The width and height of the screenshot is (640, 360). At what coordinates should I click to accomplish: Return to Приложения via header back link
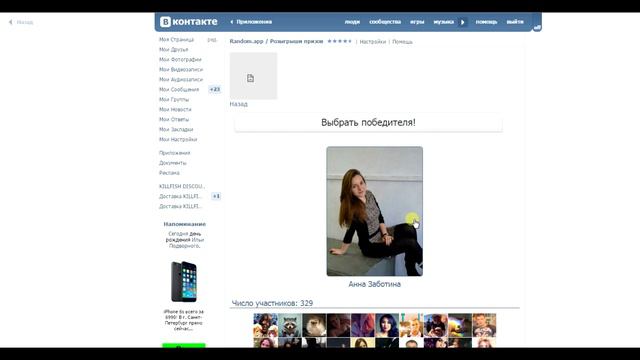tap(251, 22)
